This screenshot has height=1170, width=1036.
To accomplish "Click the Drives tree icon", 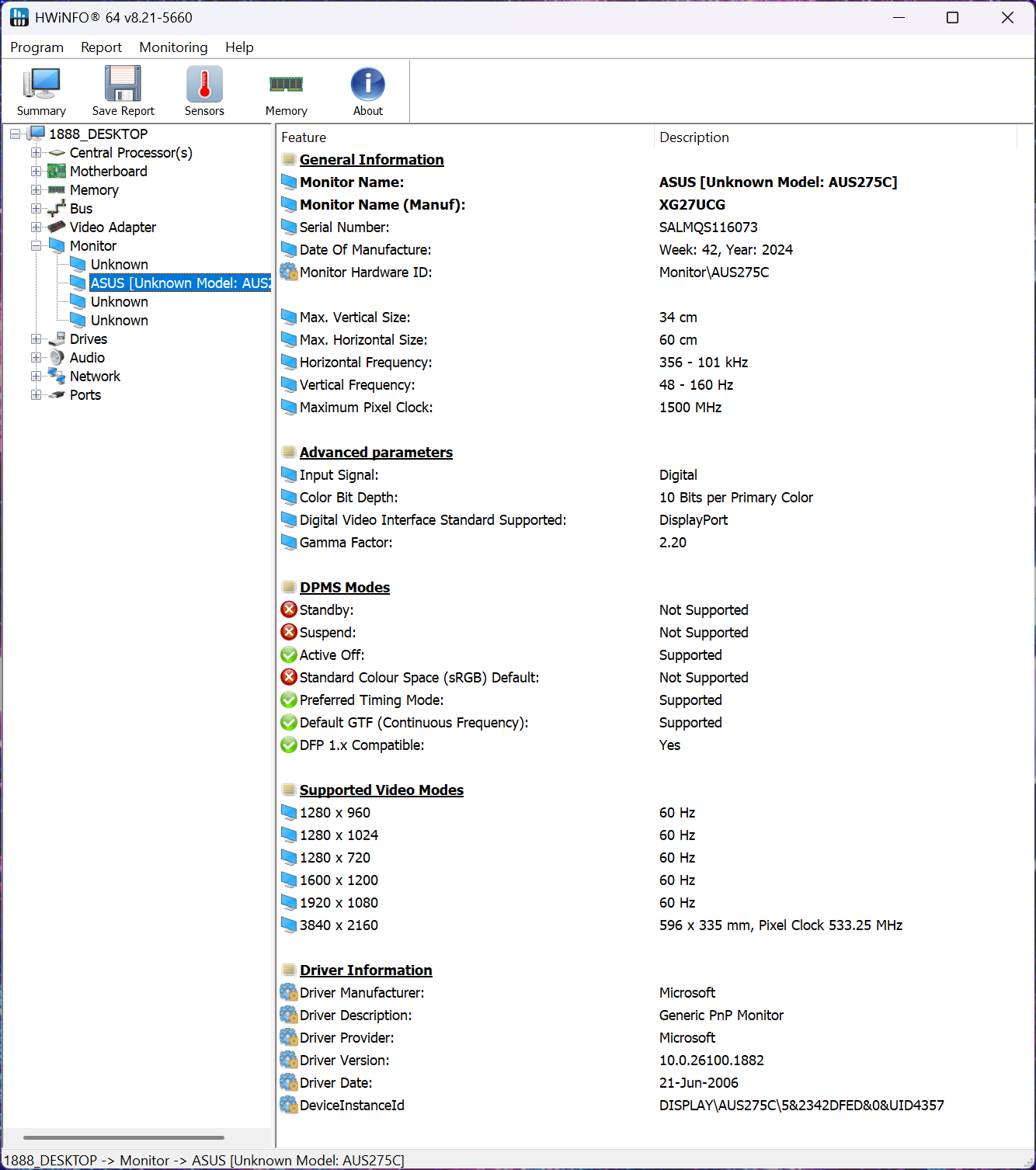I will (x=57, y=339).
